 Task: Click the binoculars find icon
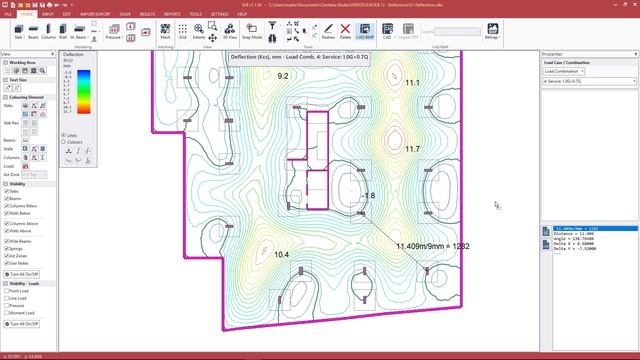pyautogui.click(x=272, y=38)
